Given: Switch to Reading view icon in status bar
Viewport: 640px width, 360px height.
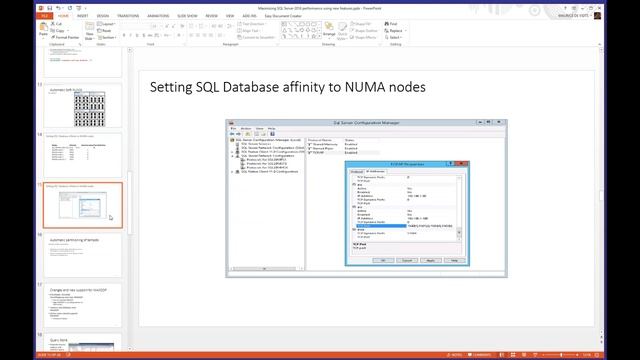Looking at the screenshot, I should pyautogui.click(x=524, y=355).
